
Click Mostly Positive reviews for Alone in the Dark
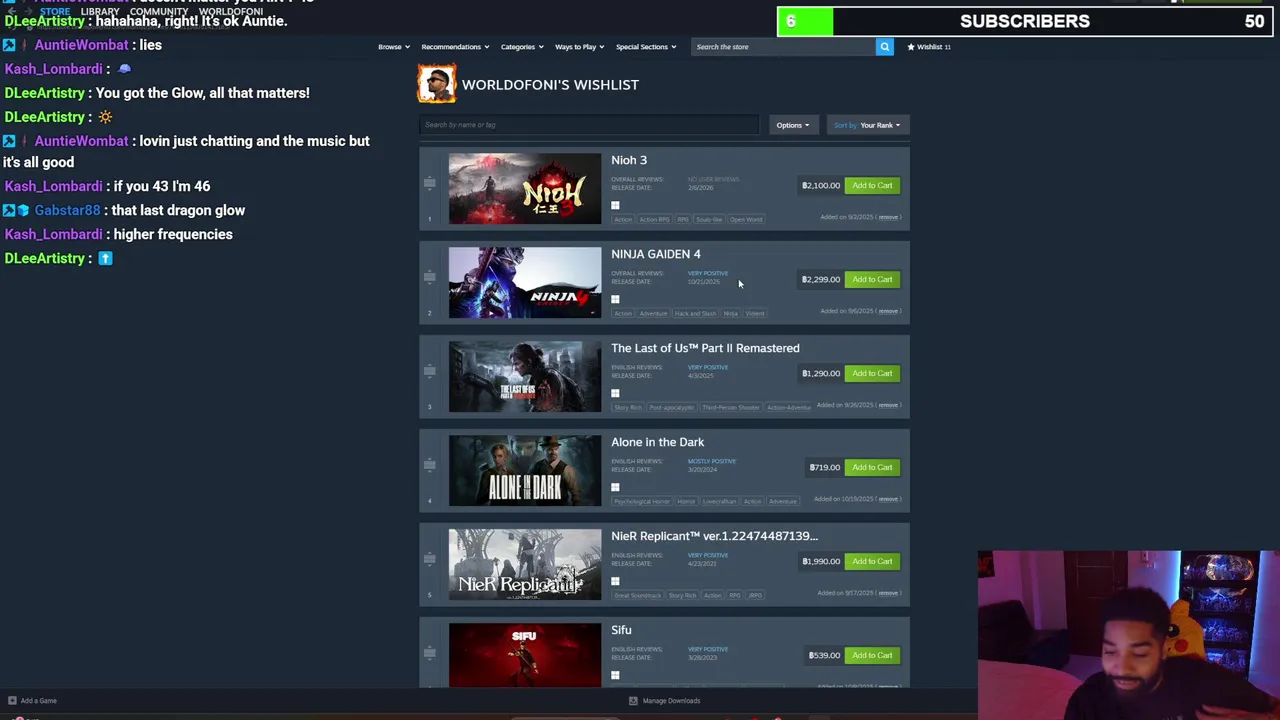[712, 461]
